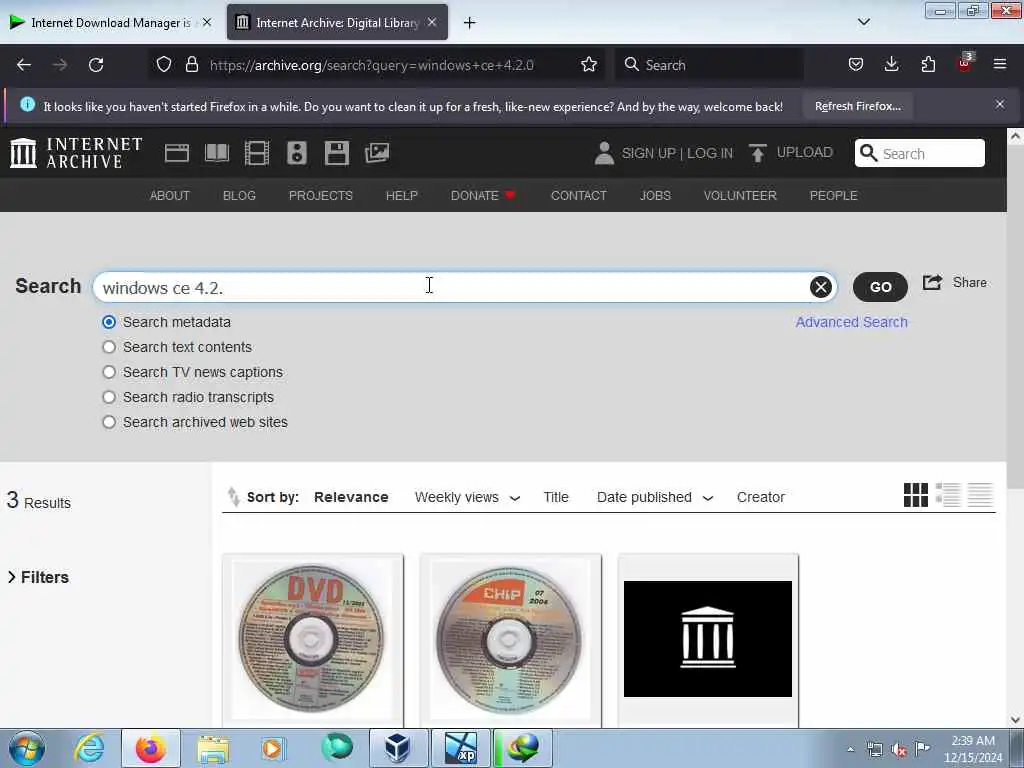Viewport: 1024px width, 768px height.
Task: Switch to Internet Download Manager tab
Action: coord(110,23)
